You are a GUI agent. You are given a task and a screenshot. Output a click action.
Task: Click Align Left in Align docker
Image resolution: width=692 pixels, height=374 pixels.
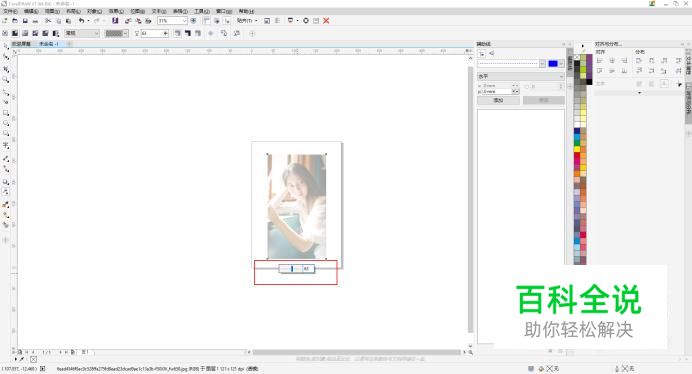click(600, 60)
